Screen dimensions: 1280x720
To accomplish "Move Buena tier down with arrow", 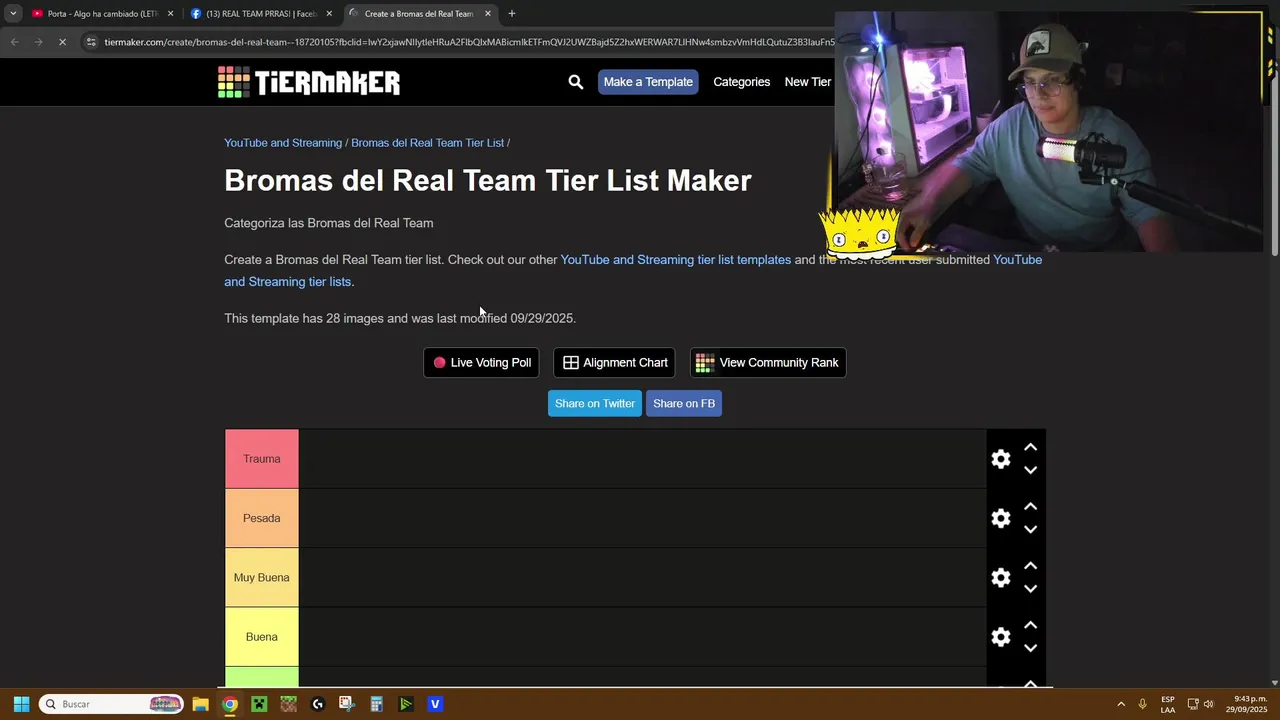I will pyautogui.click(x=1030, y=648).
